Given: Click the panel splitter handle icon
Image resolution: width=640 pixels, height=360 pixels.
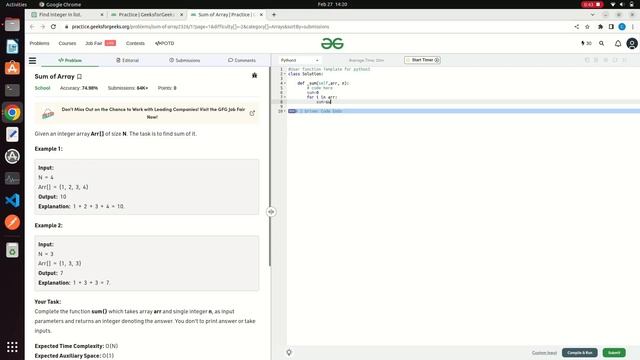Looking at the screenshot, I should pos(271,212).
